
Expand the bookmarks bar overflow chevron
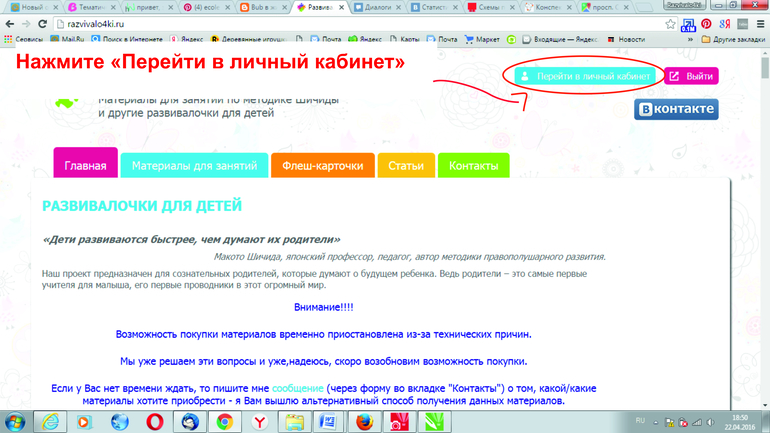[x=688, y=40]
